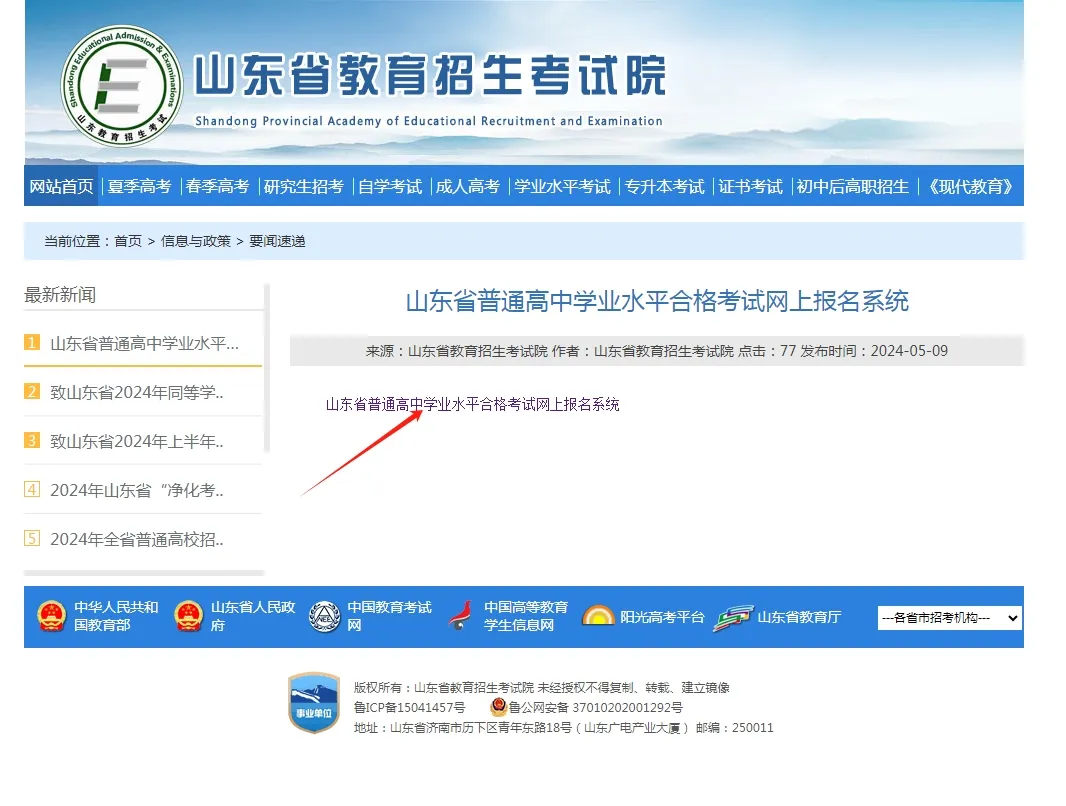Image resolution: width=1066 pixels, height=806 pixels.
Task: Open the 阳光高考平台 link text
Action: 662,617
